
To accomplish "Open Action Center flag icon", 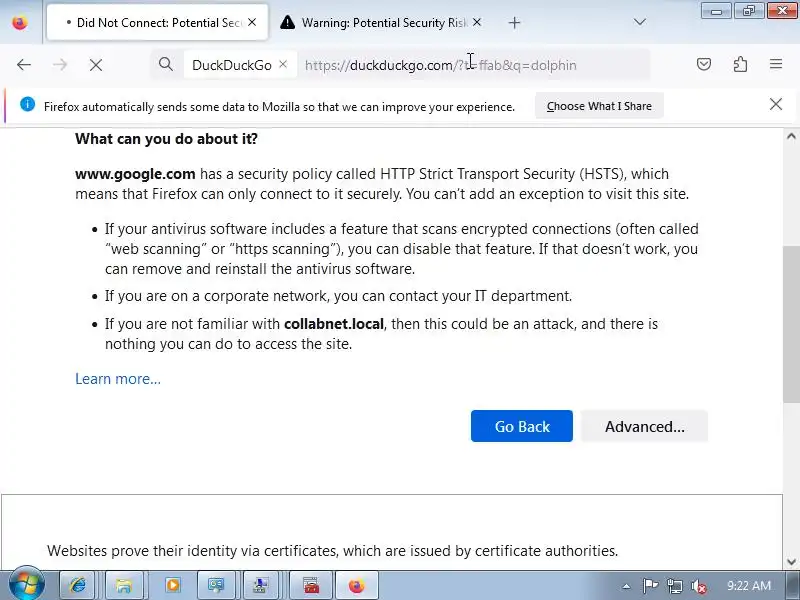I will click(x=650, y=586).
